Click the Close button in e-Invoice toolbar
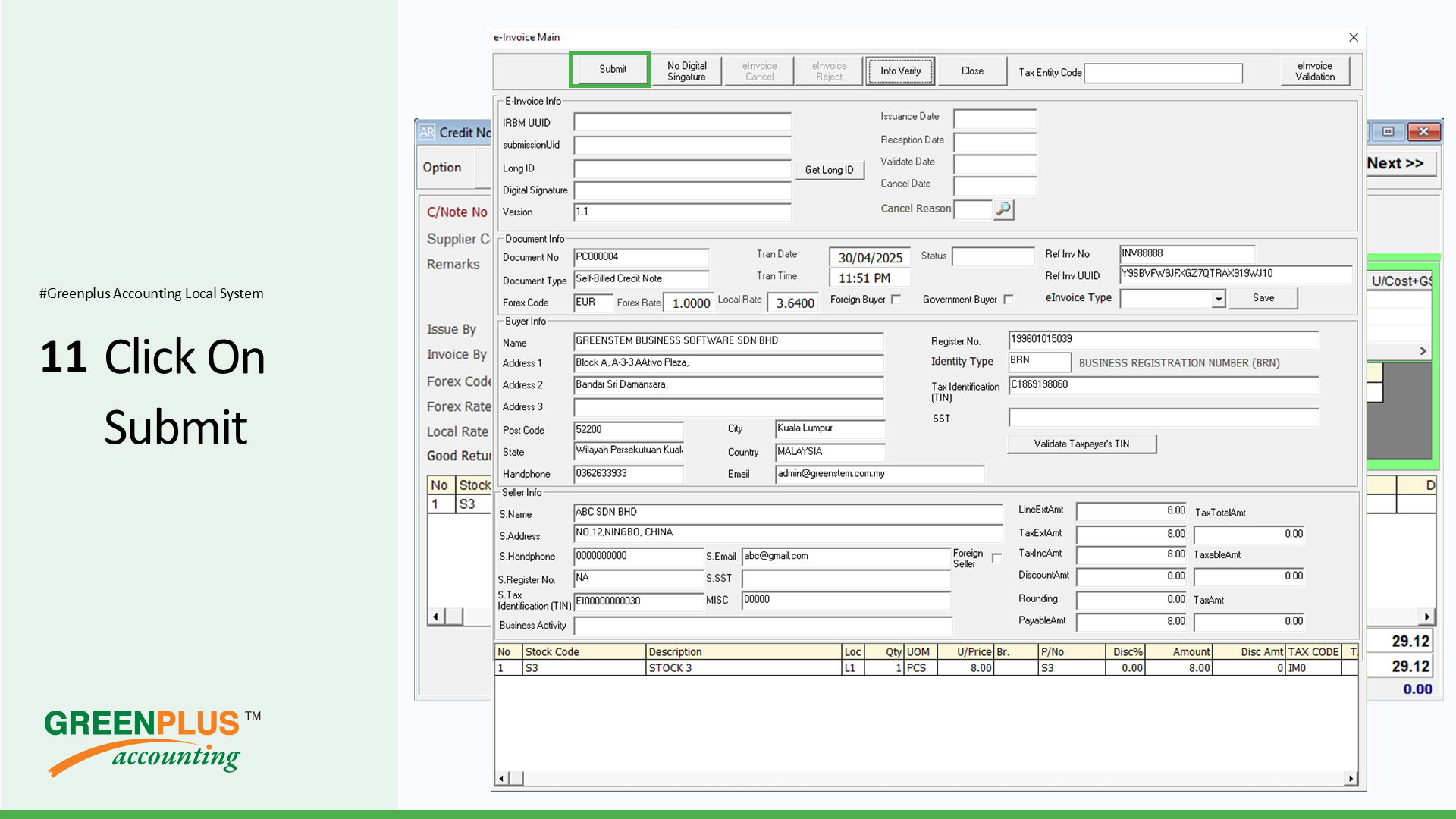This screenshot has width=1456, height=819. [x=972, y=71]
